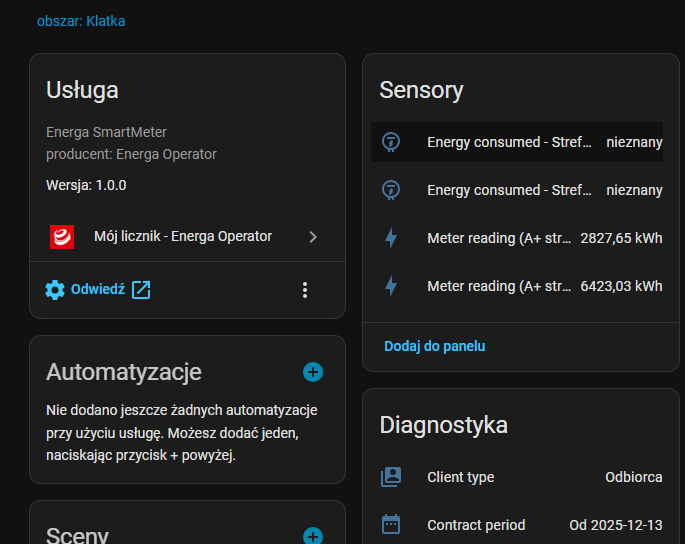The width and height of the screenshot is (685, 544).
Task: Click lightning icon for 6423,03 kWh reading
Action: (x=391, y=286)
